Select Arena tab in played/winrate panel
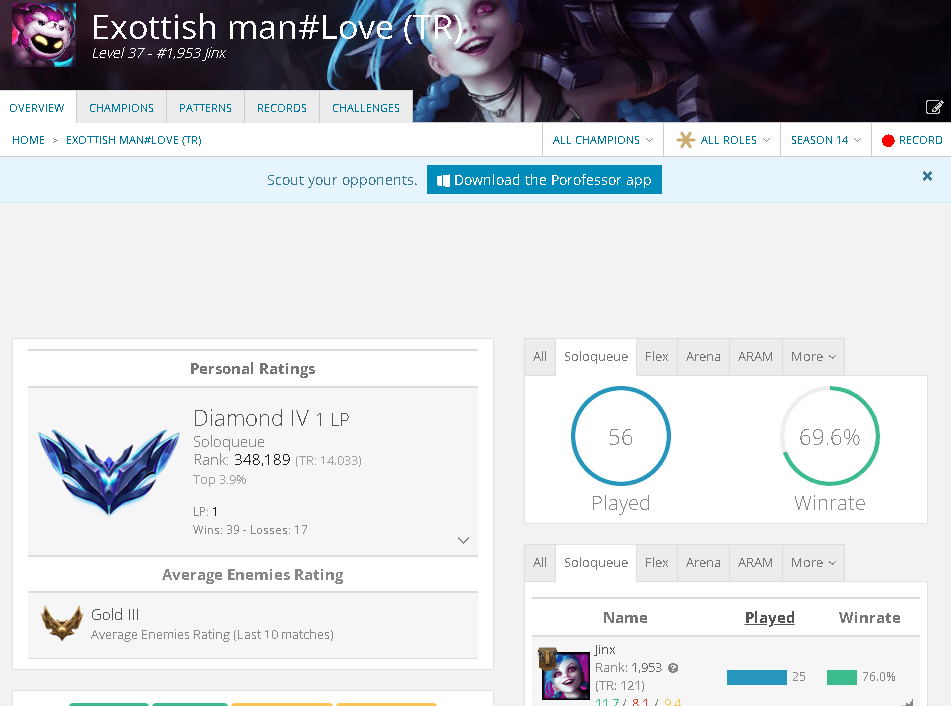Screen dimensions: 951x706 (703, 357)
